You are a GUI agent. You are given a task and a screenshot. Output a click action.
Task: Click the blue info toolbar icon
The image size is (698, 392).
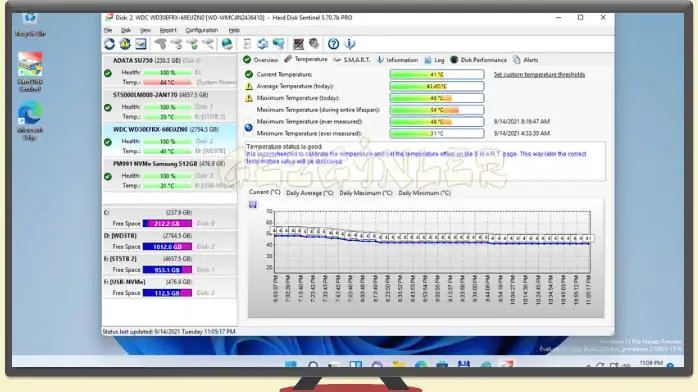coord(350,44)
